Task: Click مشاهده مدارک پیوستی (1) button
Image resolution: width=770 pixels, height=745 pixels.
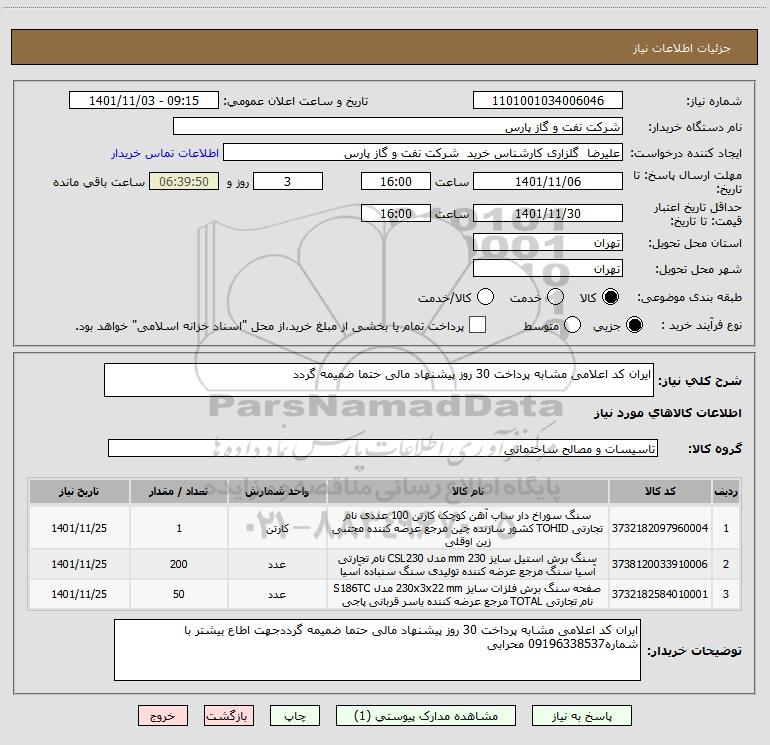Action: click(426, 716)
